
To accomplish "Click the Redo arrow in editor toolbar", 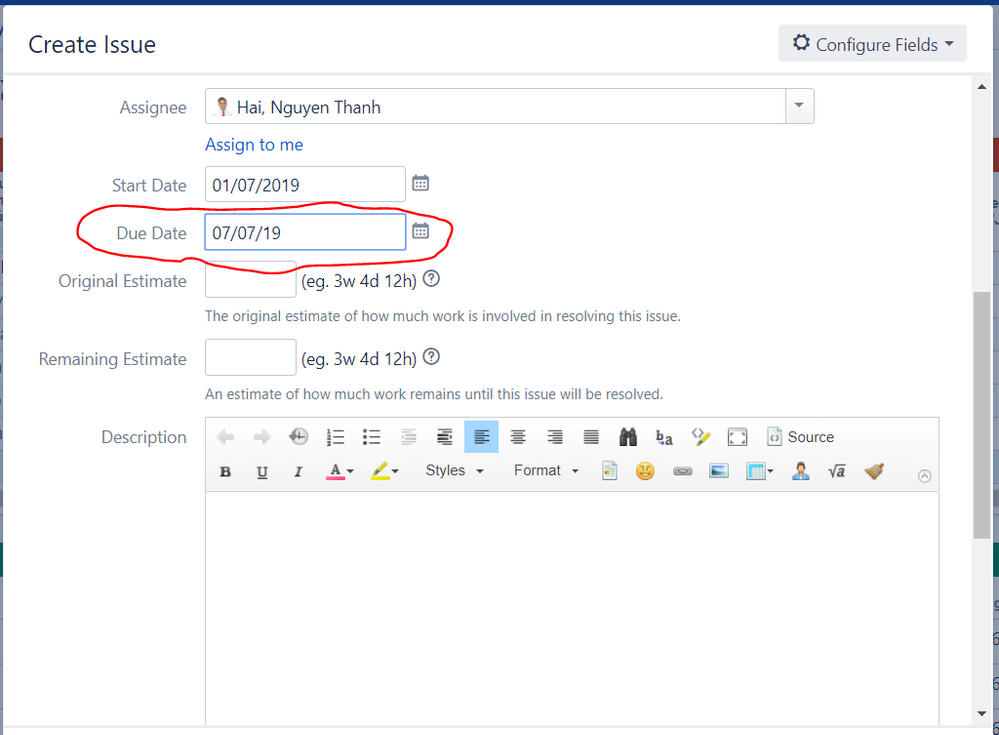I will (262, 437).
